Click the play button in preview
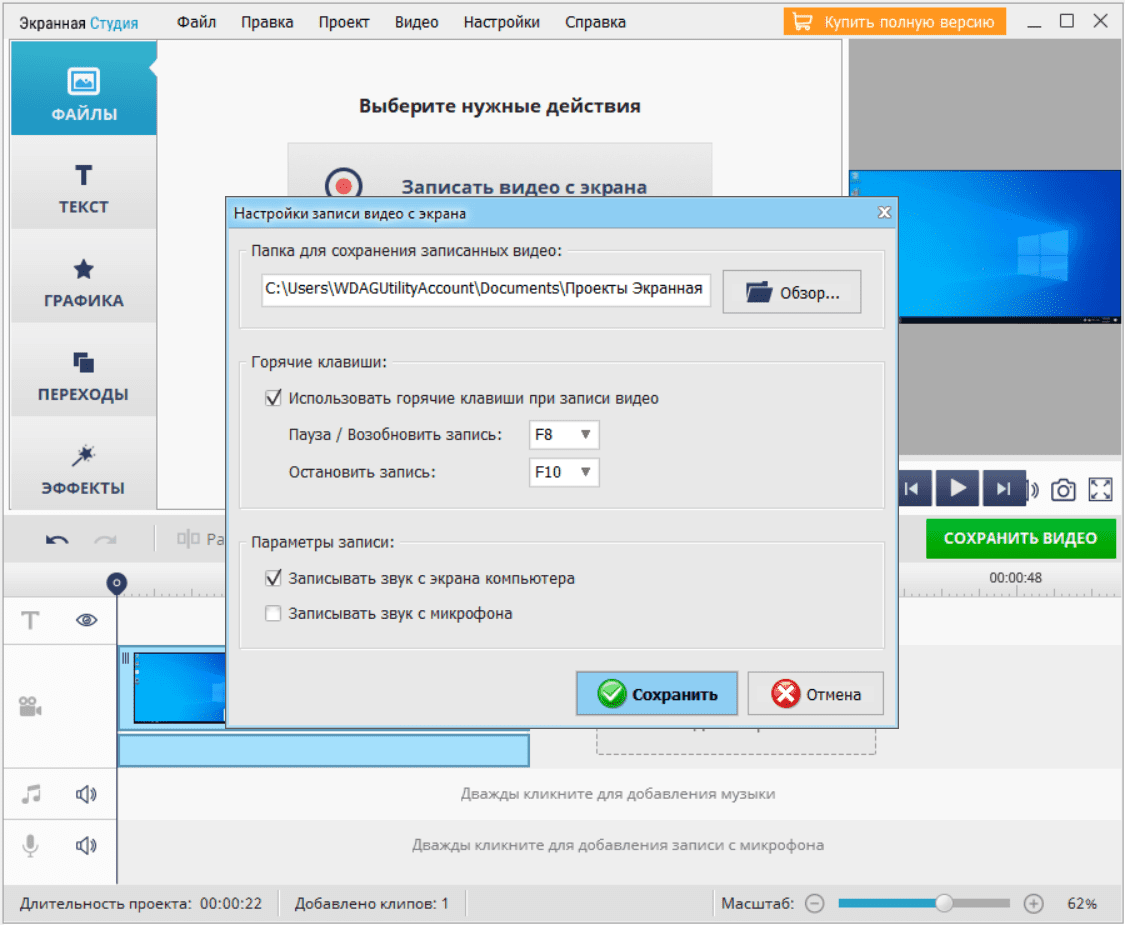The width and height of the screenshot is (1125, 925). click(958, 489)
